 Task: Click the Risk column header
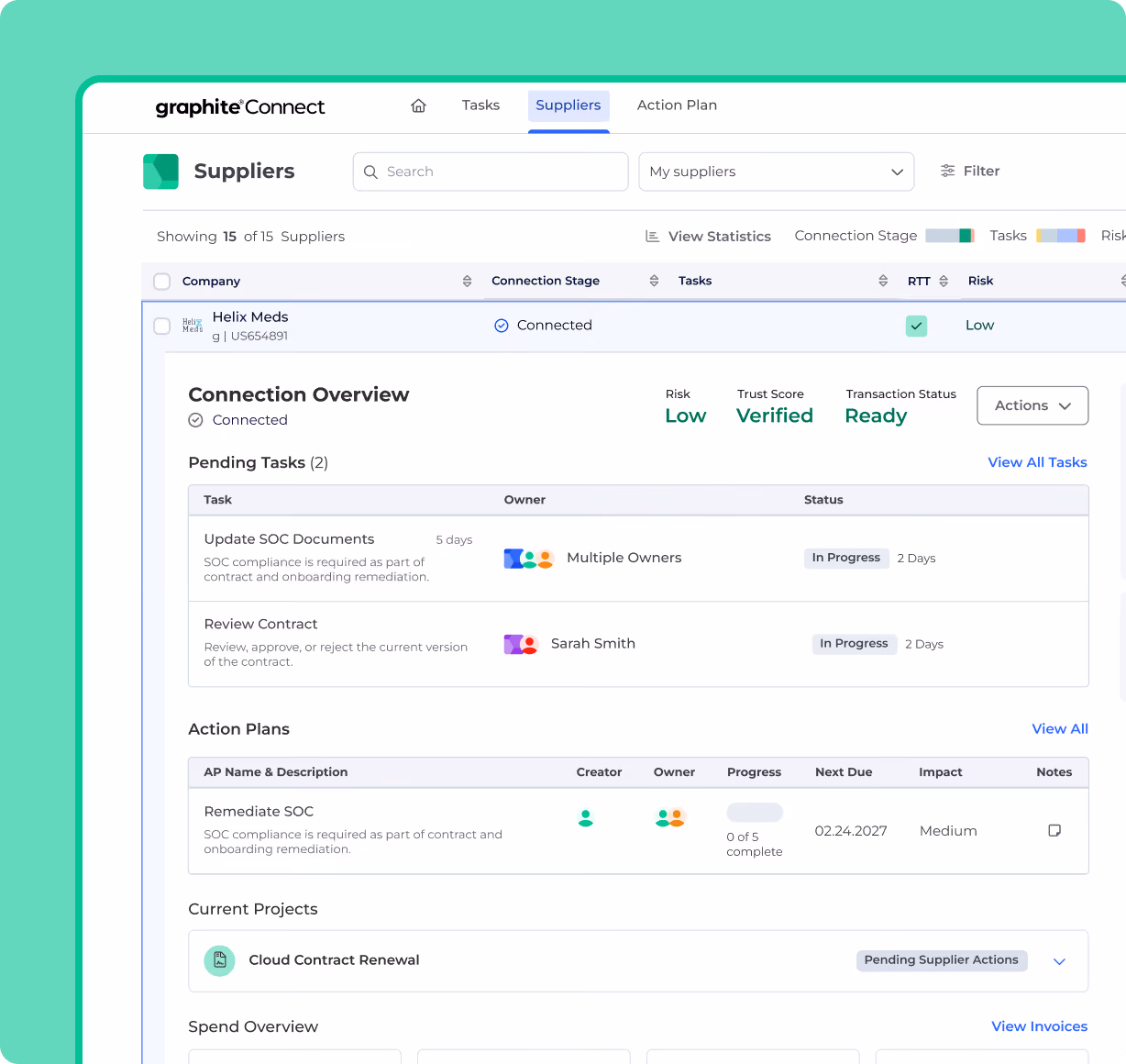(x=980, y=281)
